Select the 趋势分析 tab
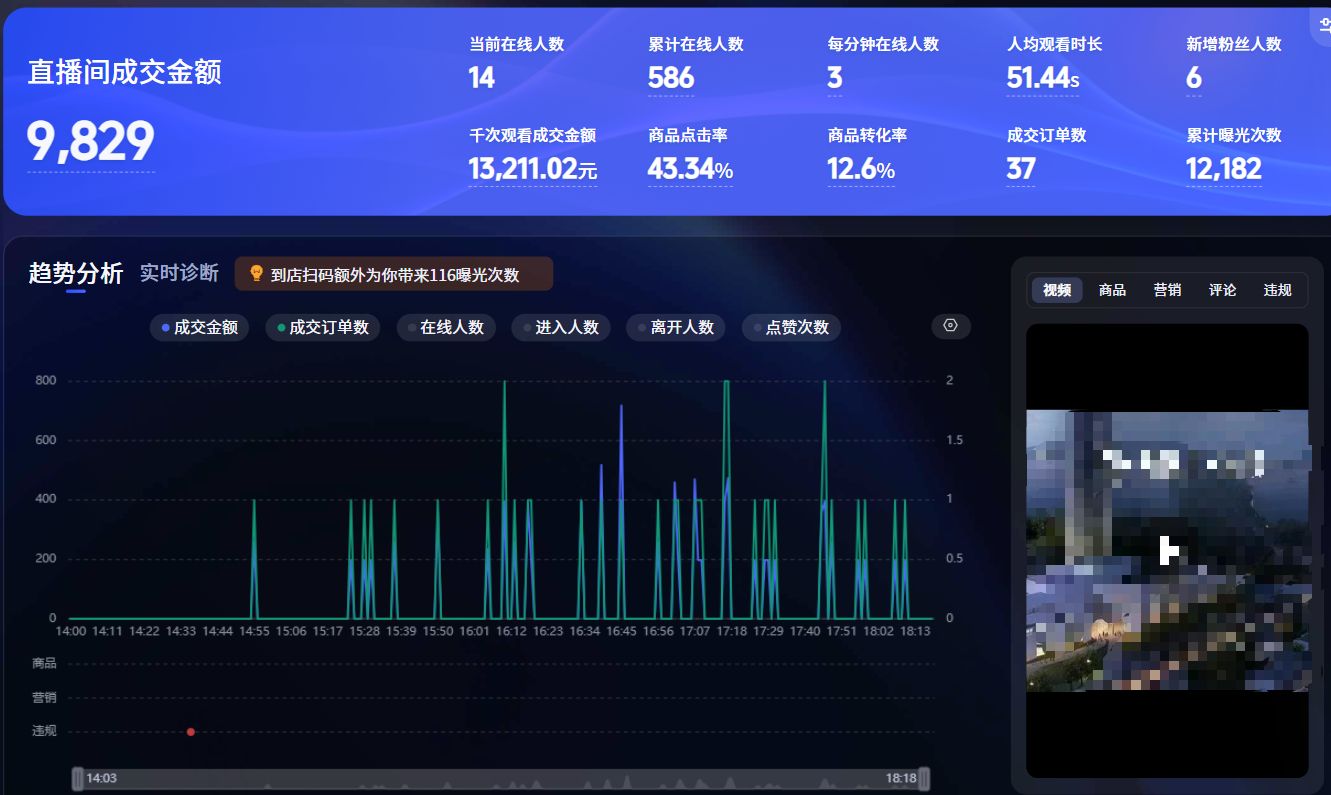 [76, 273]
